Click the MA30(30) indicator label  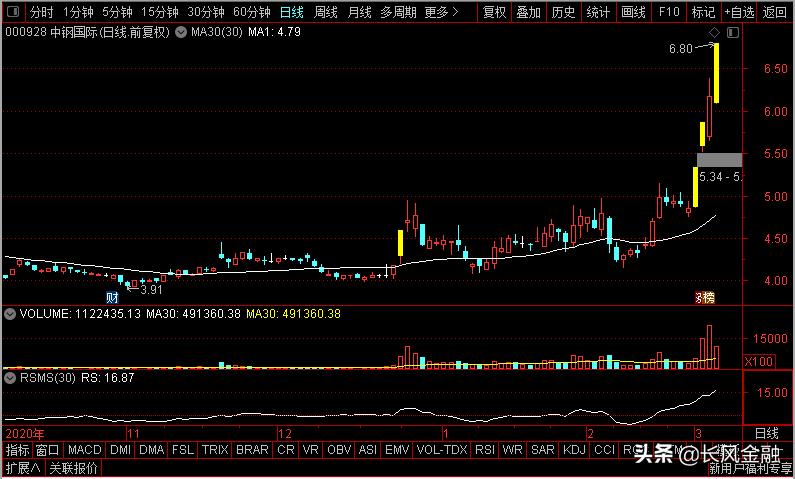(x=217, y=32)
